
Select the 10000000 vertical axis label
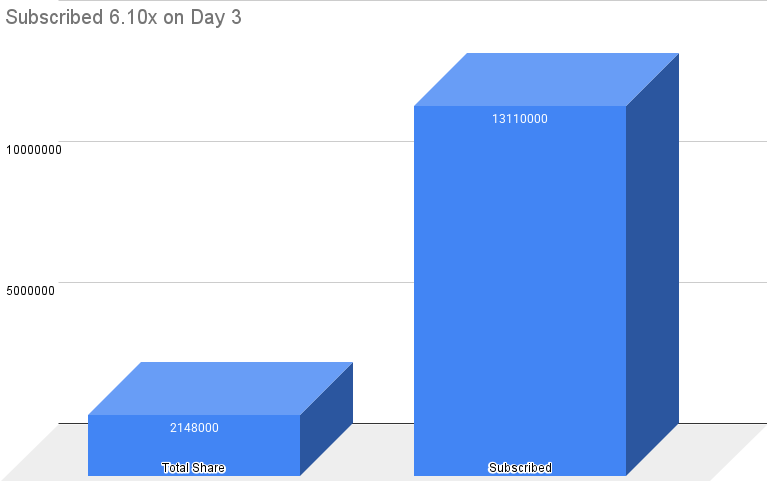click(34, 150)
